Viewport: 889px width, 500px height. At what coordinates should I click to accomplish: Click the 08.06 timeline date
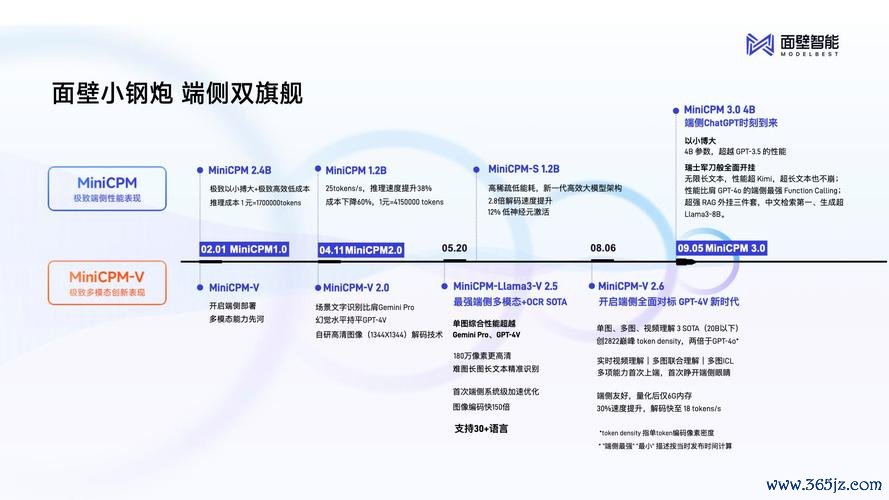coord(603,248)
